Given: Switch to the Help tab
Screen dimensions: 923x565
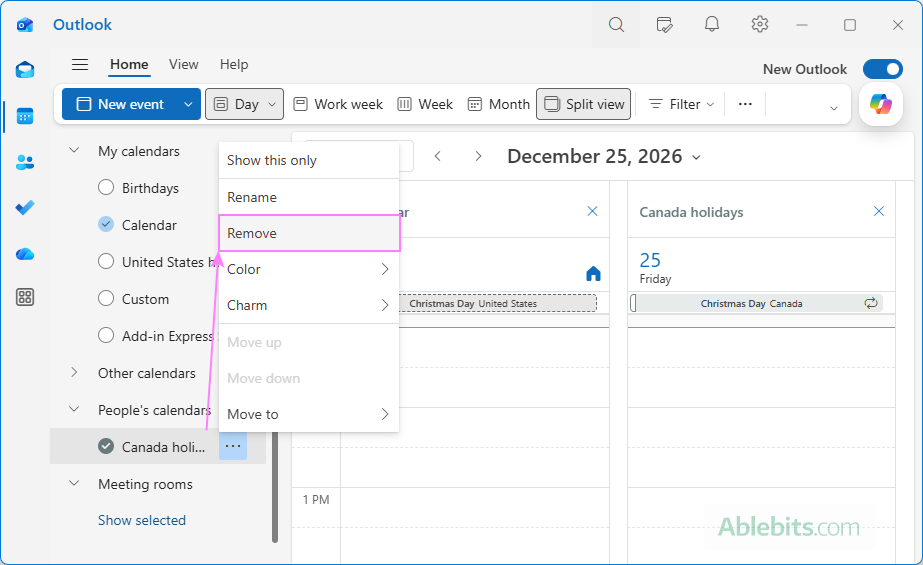Looking at the screenshot, I should 234,64.
